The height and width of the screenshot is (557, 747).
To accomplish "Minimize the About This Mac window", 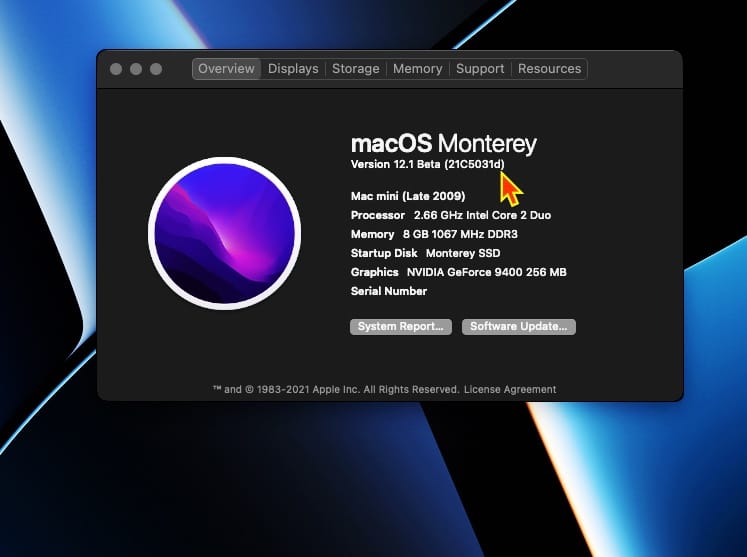I will (136, 69).
